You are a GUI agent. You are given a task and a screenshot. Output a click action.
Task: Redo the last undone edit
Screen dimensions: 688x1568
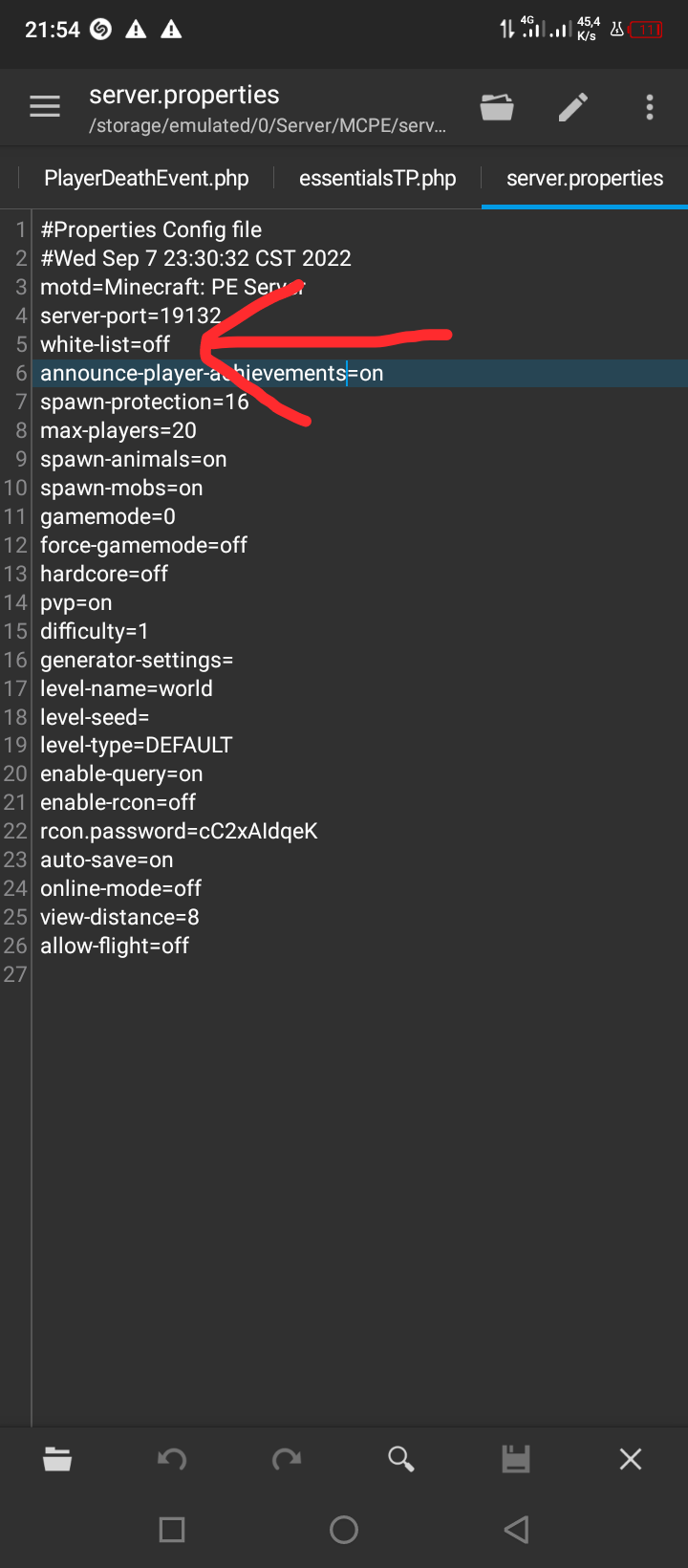point(287,1459)
